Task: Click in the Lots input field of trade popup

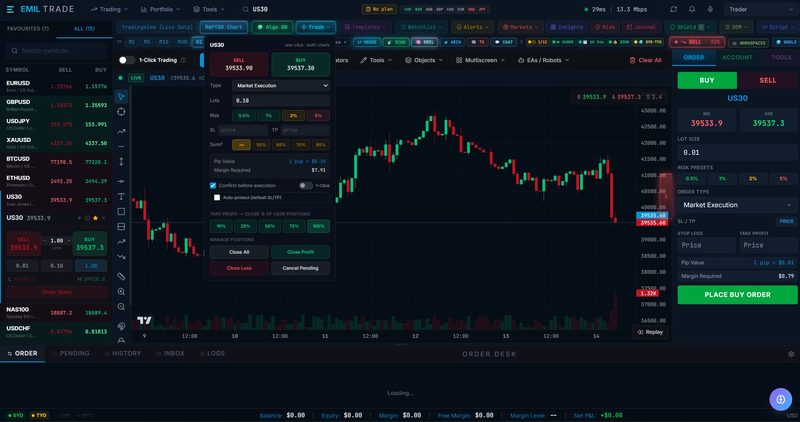Action: 281,101
